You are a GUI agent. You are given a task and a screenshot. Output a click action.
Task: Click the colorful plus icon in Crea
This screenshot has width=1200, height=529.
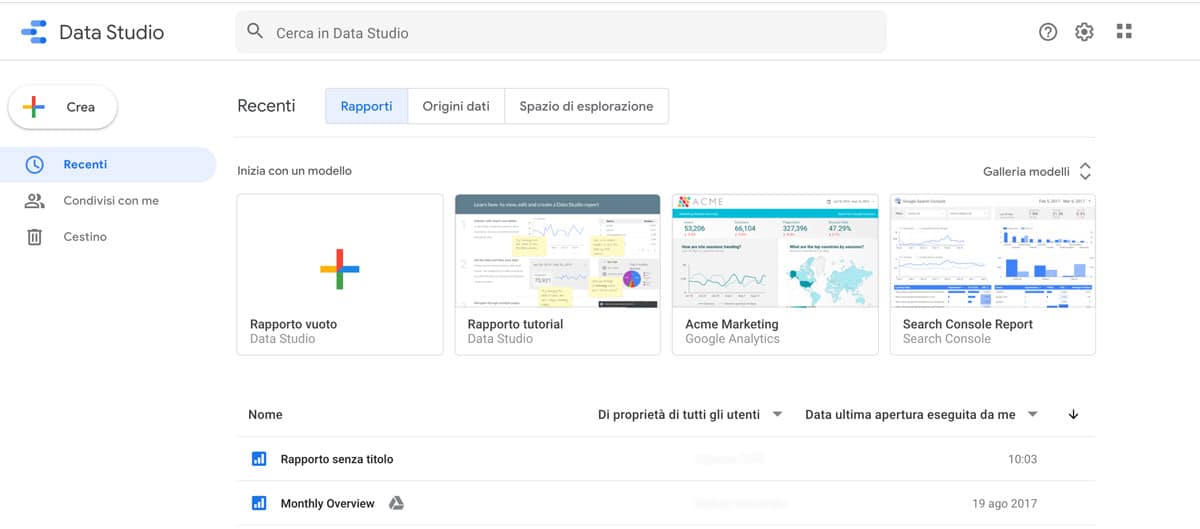coord(33,107)
